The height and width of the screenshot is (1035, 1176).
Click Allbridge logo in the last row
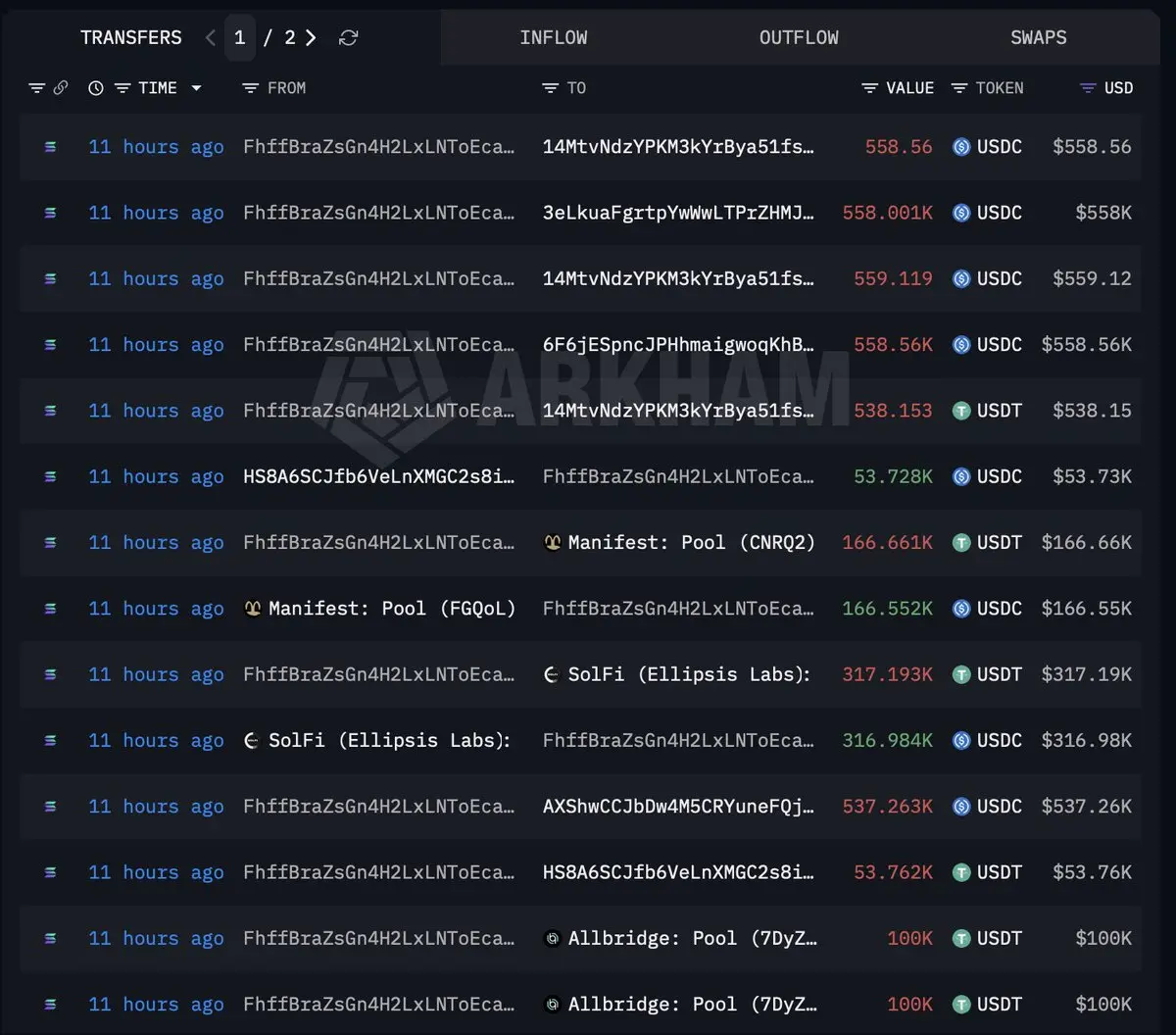coord(553,1005)
